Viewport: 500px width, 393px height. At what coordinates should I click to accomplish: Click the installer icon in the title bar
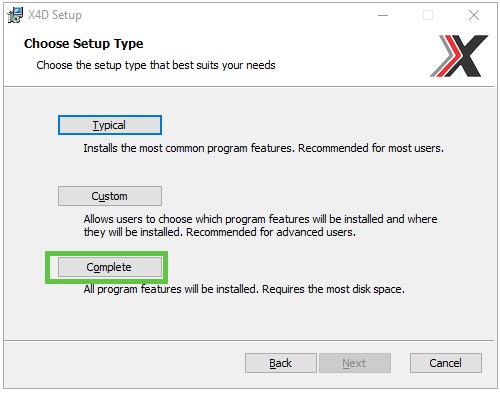[15, 15]
